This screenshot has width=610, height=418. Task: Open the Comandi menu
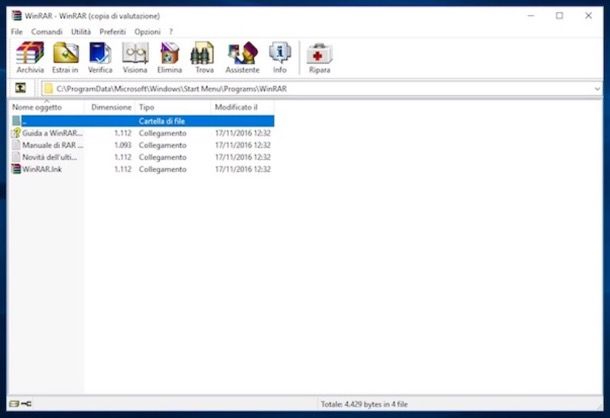(47, 32)
